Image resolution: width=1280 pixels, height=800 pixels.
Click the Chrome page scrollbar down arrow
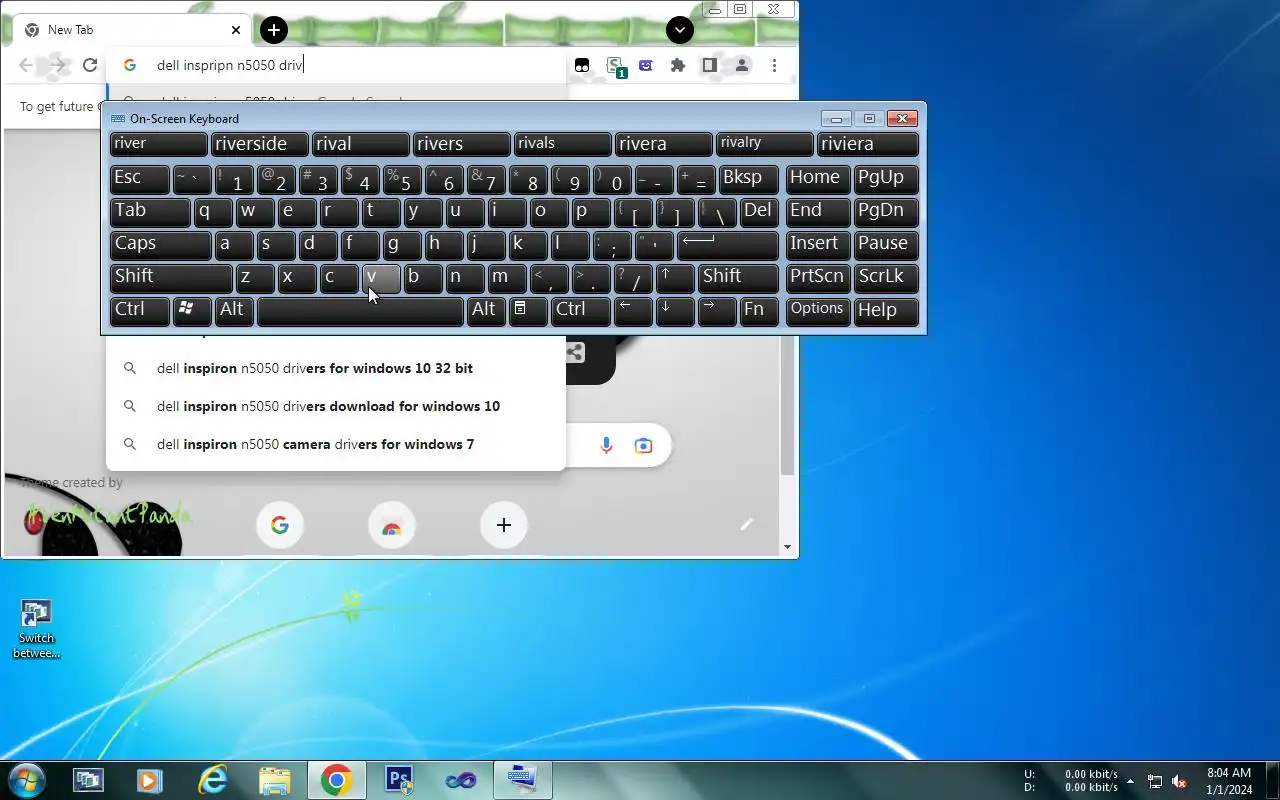[x=787, y=547]
